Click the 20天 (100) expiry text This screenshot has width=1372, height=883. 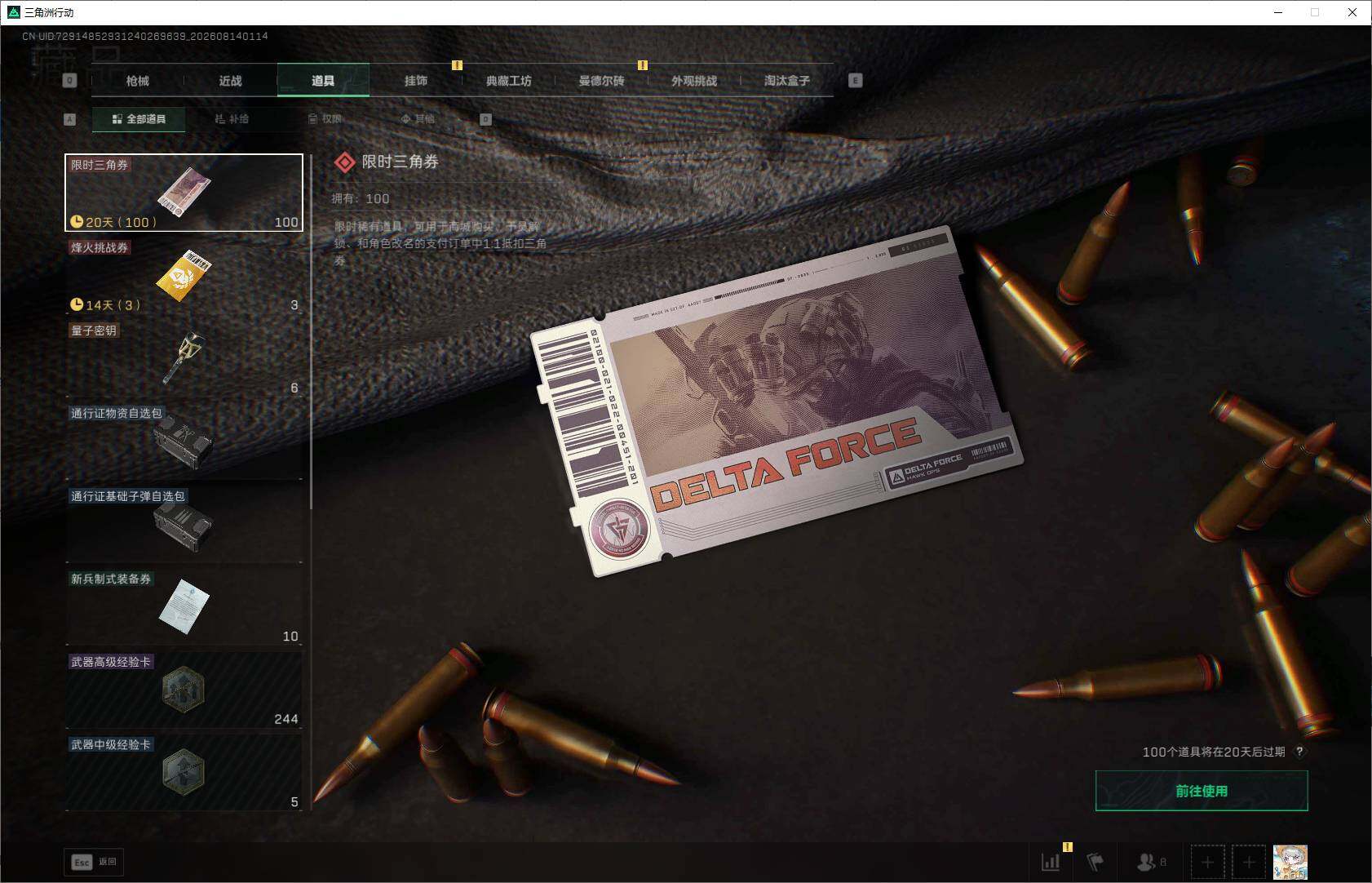click(x=121, y=222)
